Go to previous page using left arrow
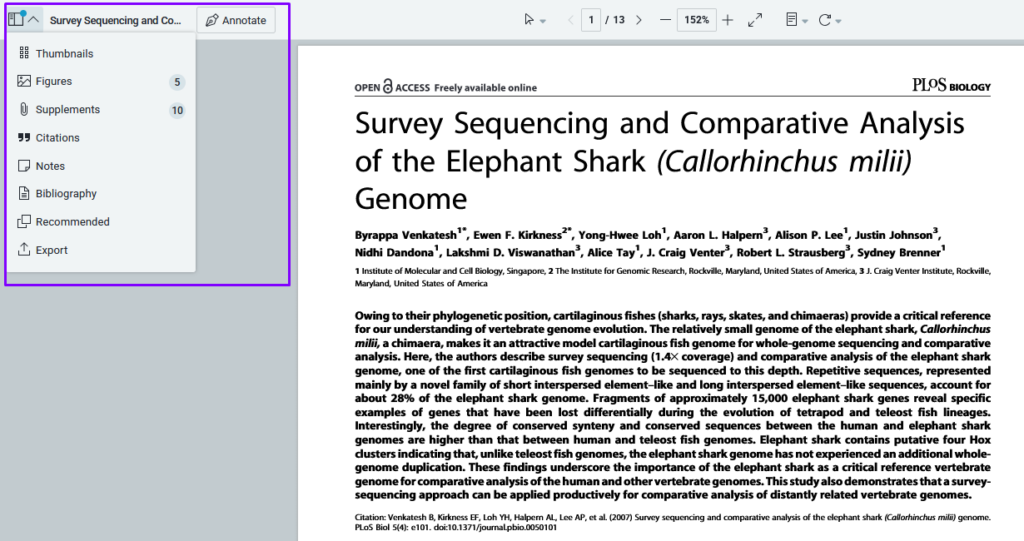 click(571, 20)
